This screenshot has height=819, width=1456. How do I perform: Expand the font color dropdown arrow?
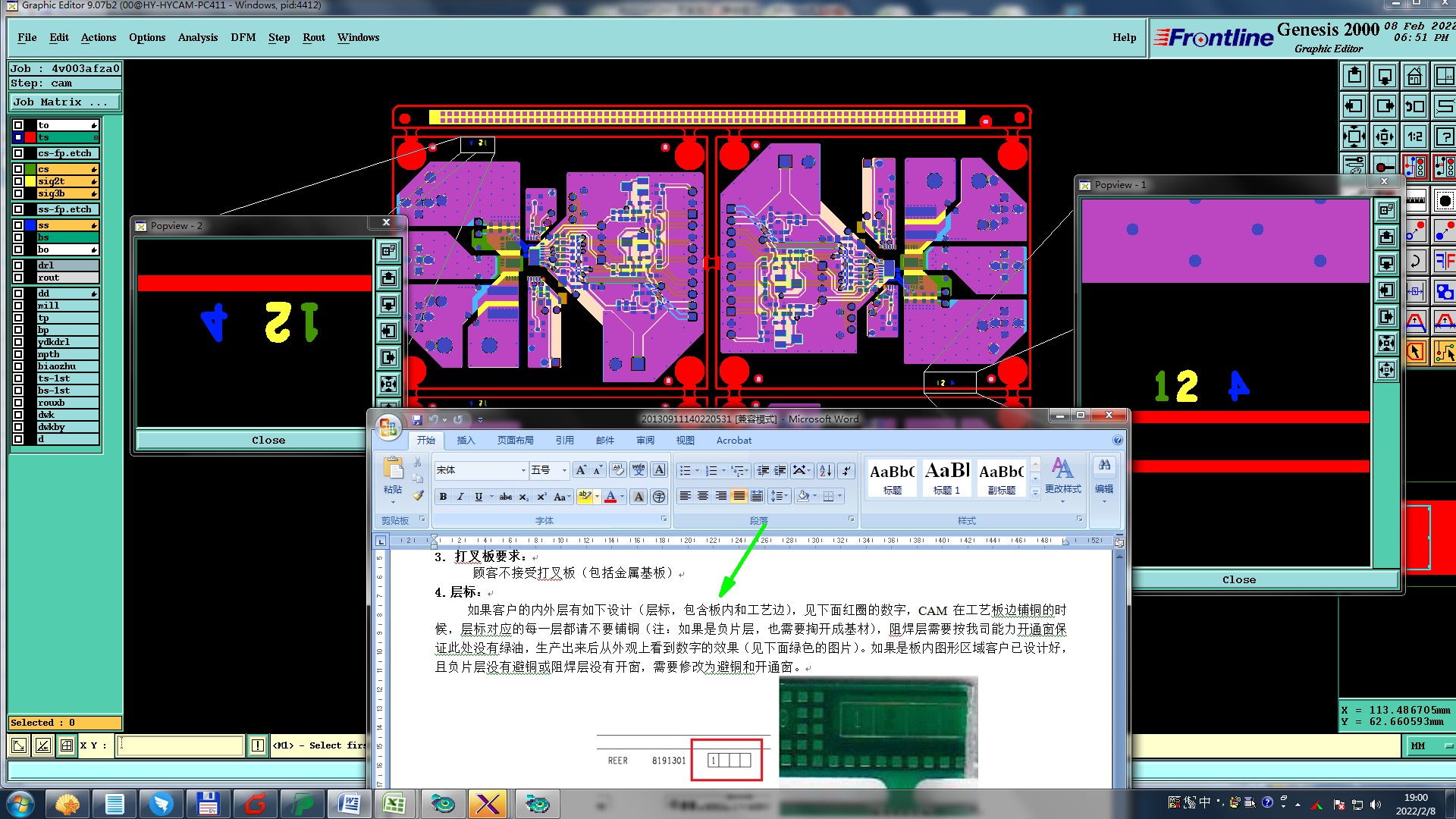click(x=623, y=497)
